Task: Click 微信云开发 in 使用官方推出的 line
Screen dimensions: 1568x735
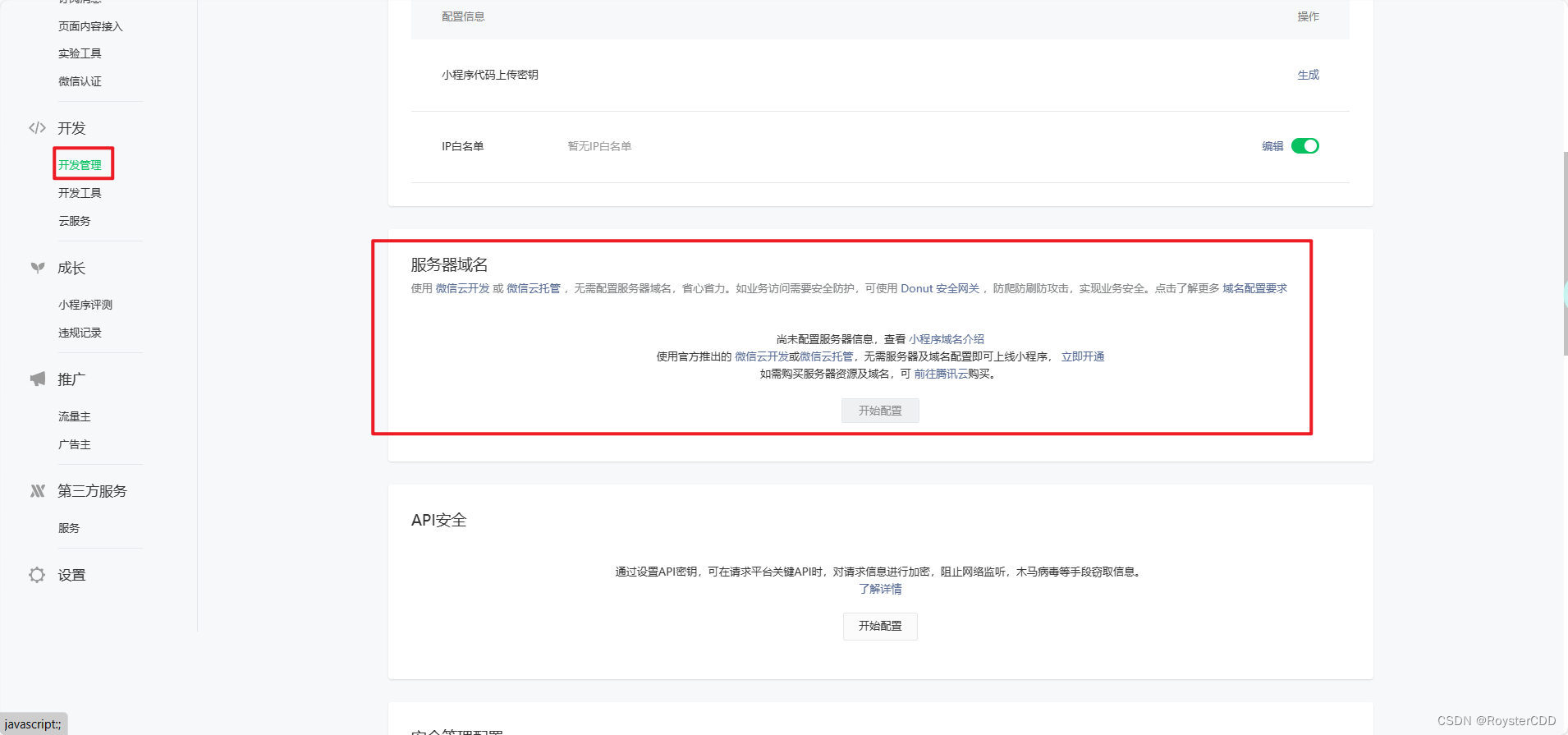Action: pos(761,356)
